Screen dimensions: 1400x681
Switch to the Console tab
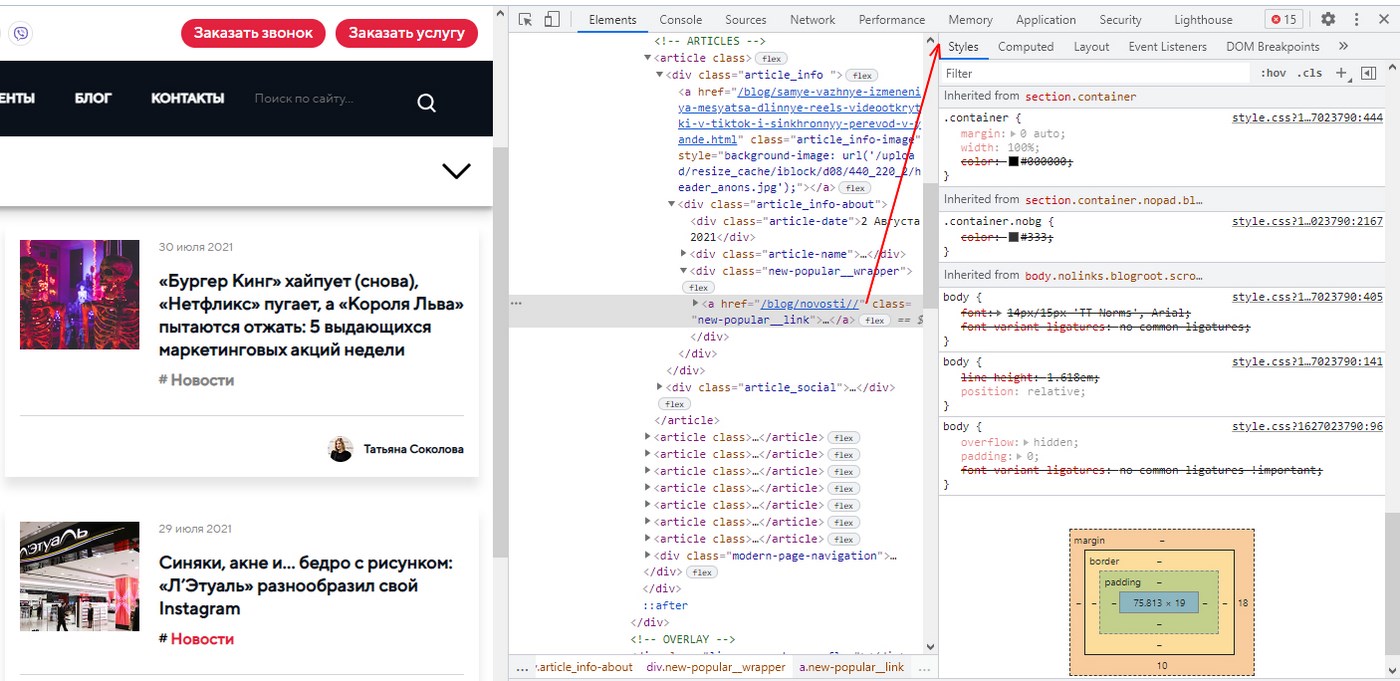point(680,20)
